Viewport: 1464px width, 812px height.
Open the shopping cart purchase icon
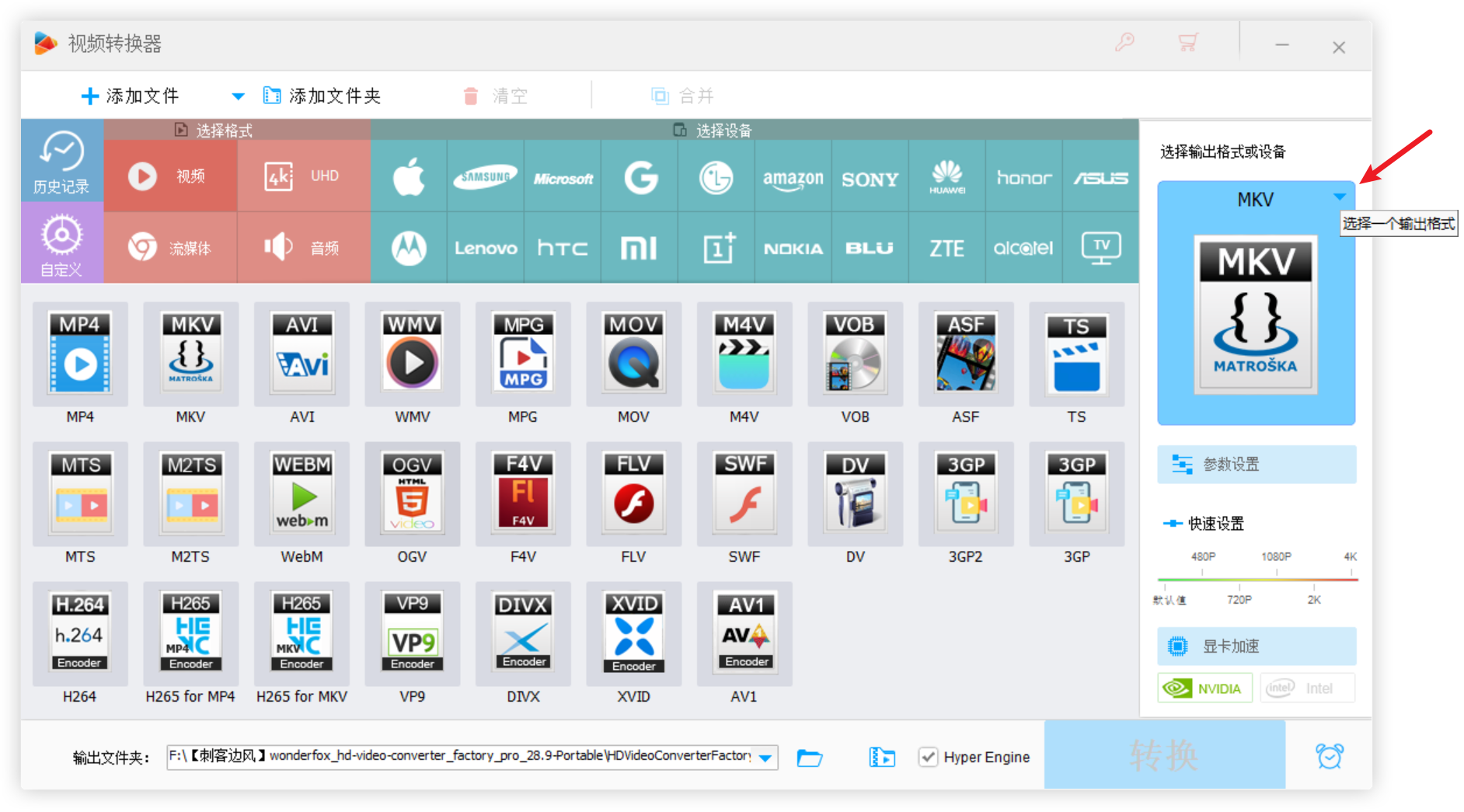point(1188,42)
